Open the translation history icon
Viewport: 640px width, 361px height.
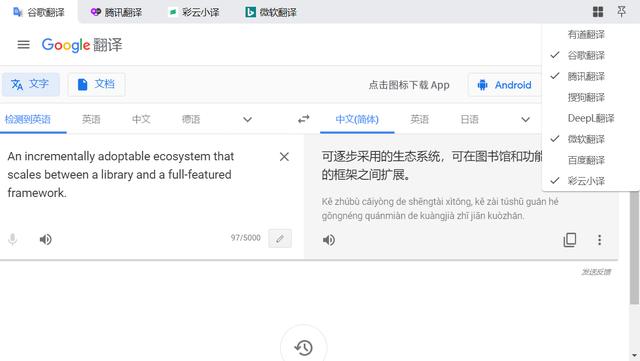coord(303,348)
